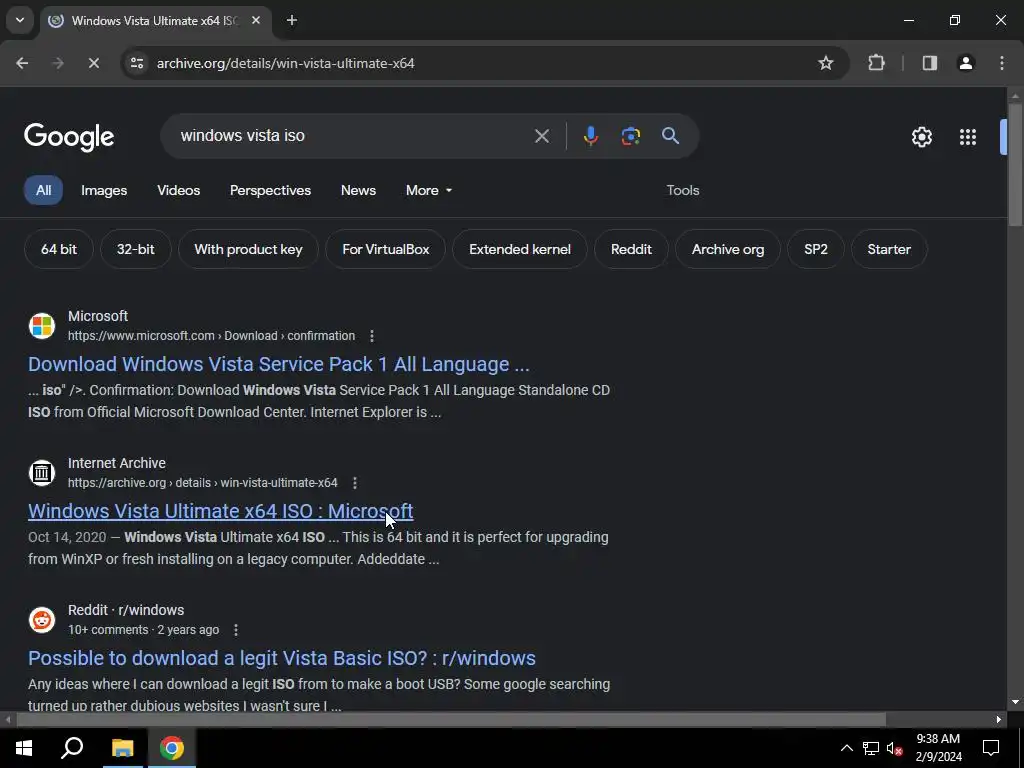1024x768 pixels.
Task: Show hidden system tray icons
Action: pos(846,748)
